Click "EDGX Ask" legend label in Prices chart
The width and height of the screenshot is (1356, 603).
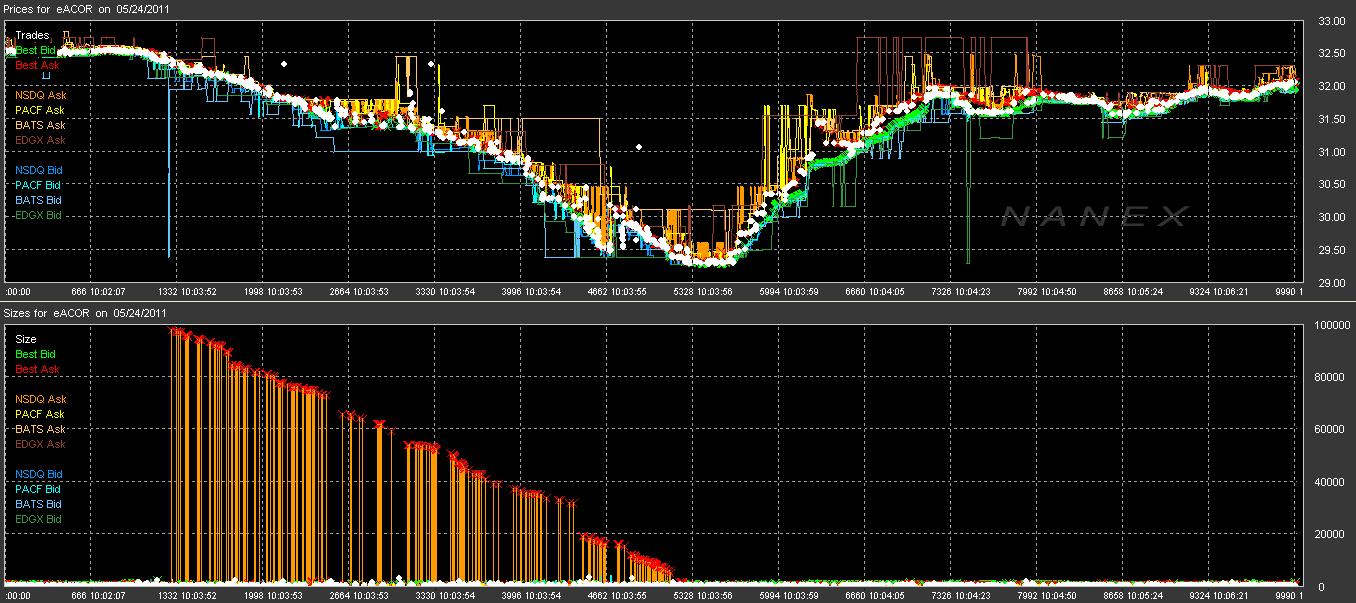click(40, 140)
